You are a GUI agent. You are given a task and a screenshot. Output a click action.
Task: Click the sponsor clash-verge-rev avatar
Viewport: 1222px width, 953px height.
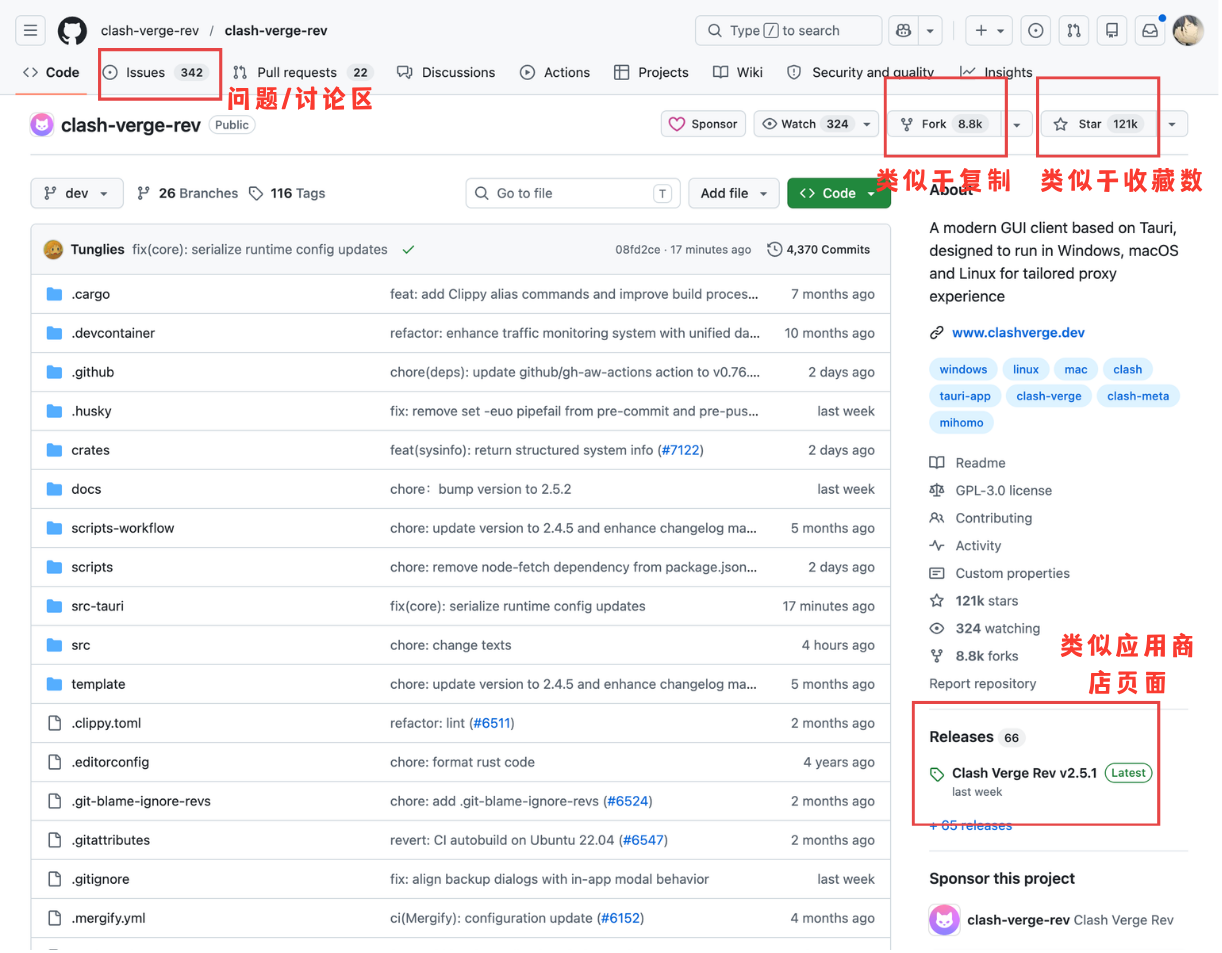[944, 920]
